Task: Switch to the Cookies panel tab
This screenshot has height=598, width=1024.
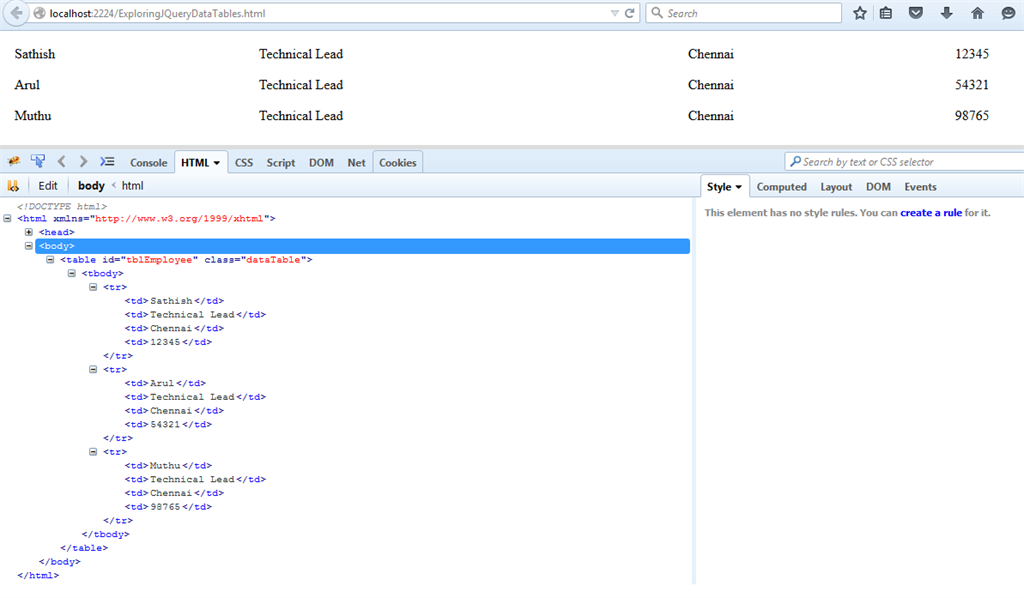Action: pos(397,163)
